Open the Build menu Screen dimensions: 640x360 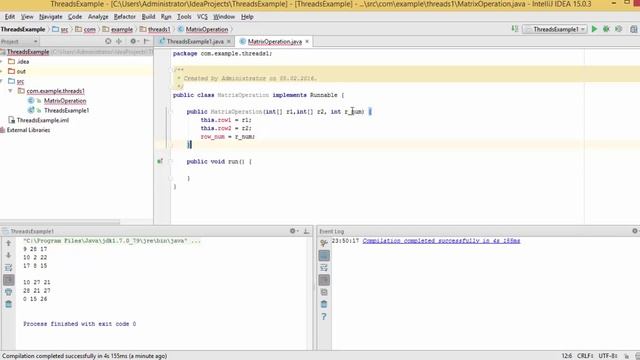click(148, 17)
